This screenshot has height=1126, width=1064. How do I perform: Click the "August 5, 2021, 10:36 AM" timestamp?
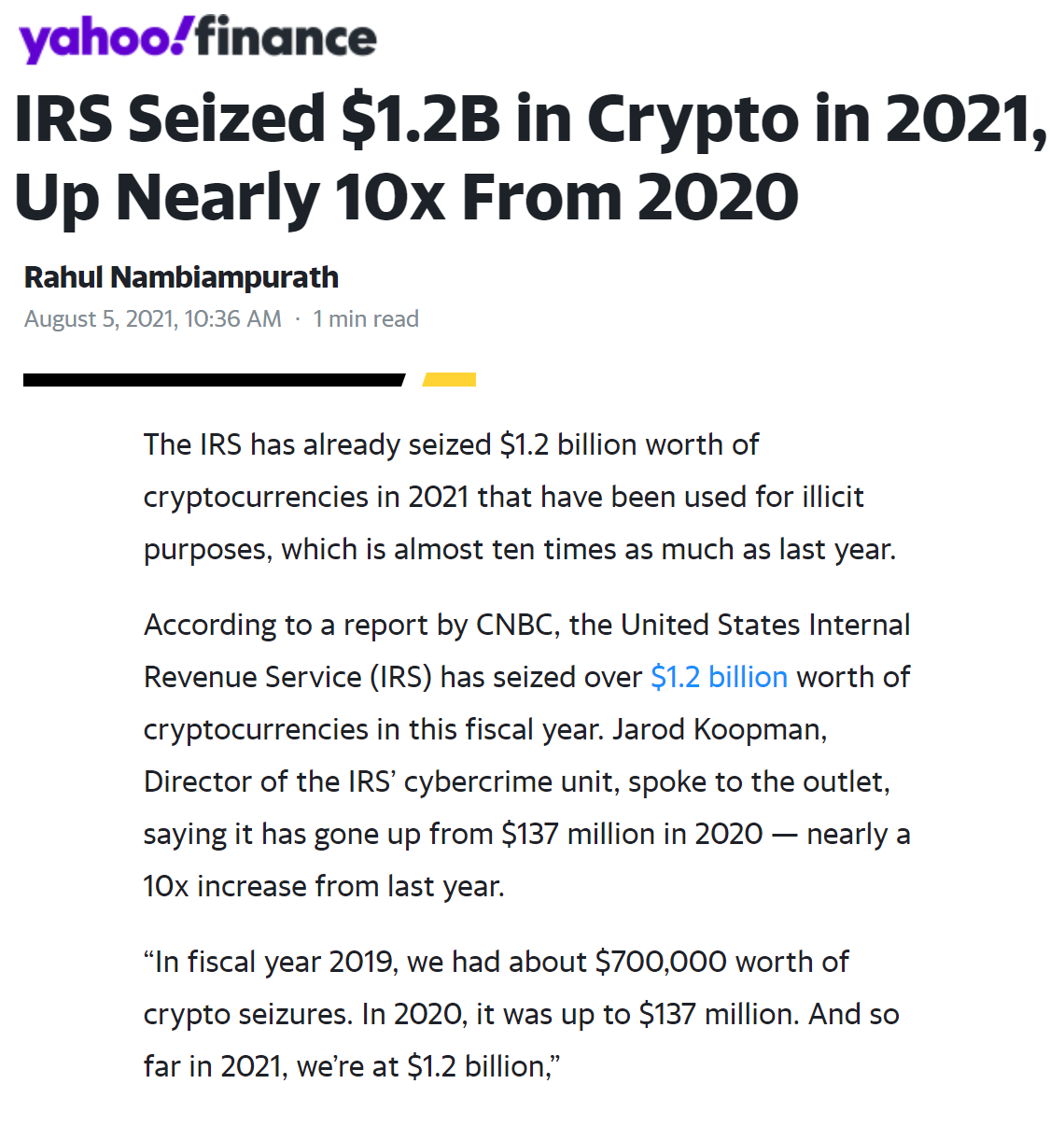point(153,319)
